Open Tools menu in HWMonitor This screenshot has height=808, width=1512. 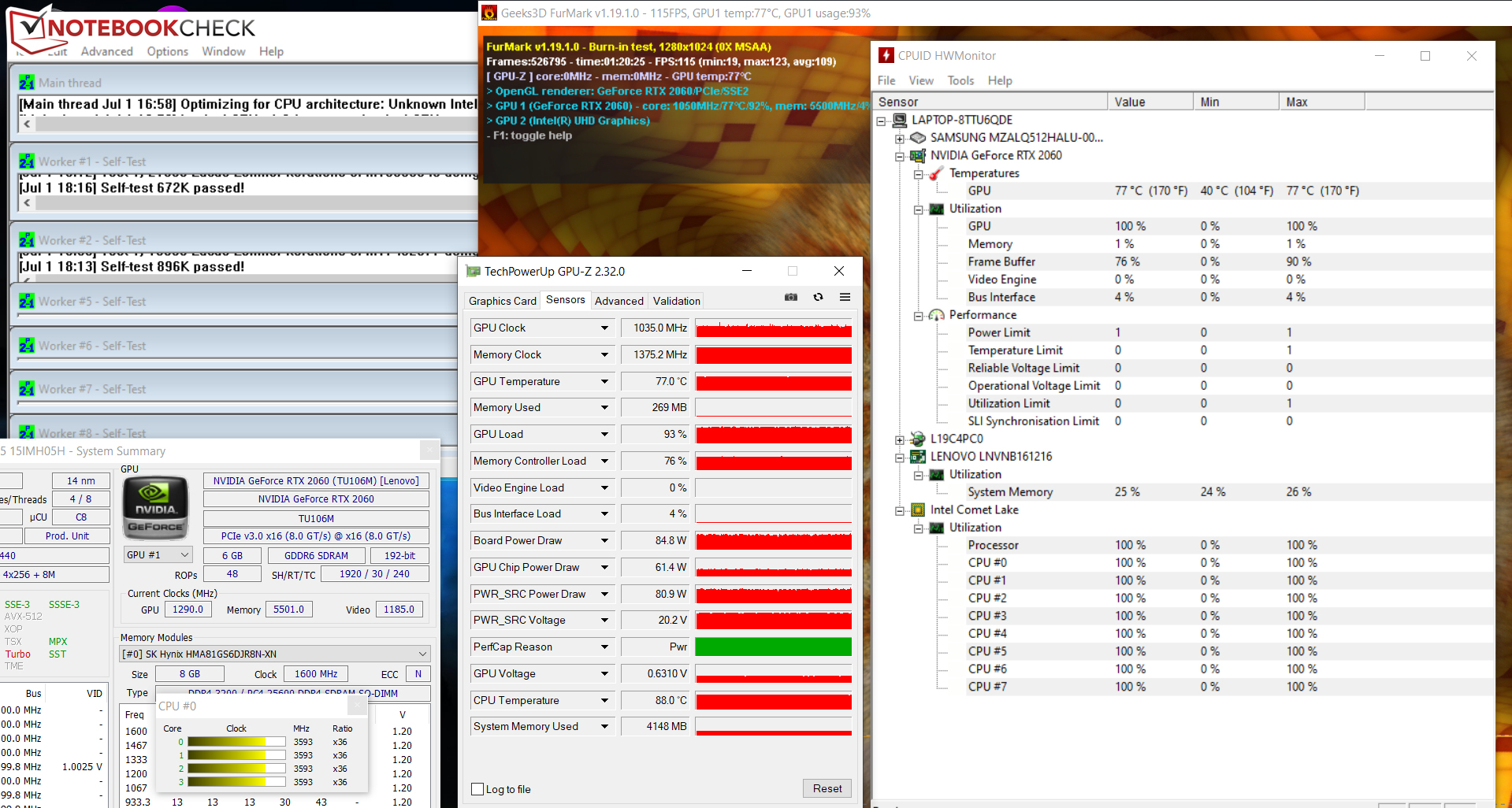tap(960, 80)
